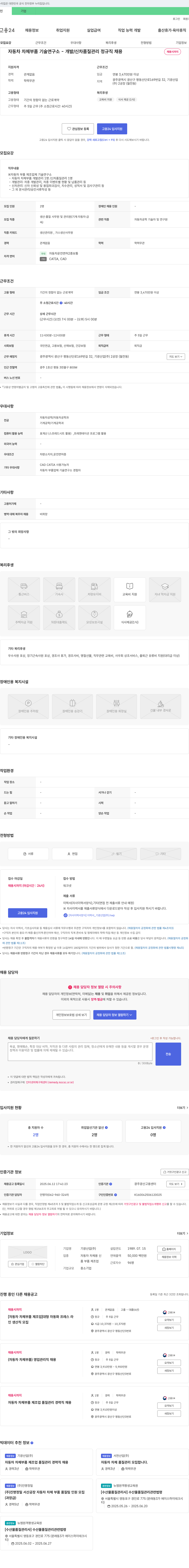Switch to the 우대사항 tab
The width and height of the screenshot is (189, 1568).
point(76,43)
